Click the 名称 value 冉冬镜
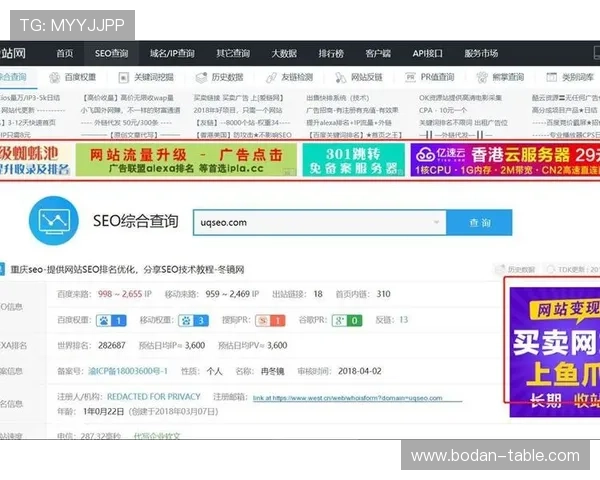The image size is (600, 480). (x=272, y=371)
